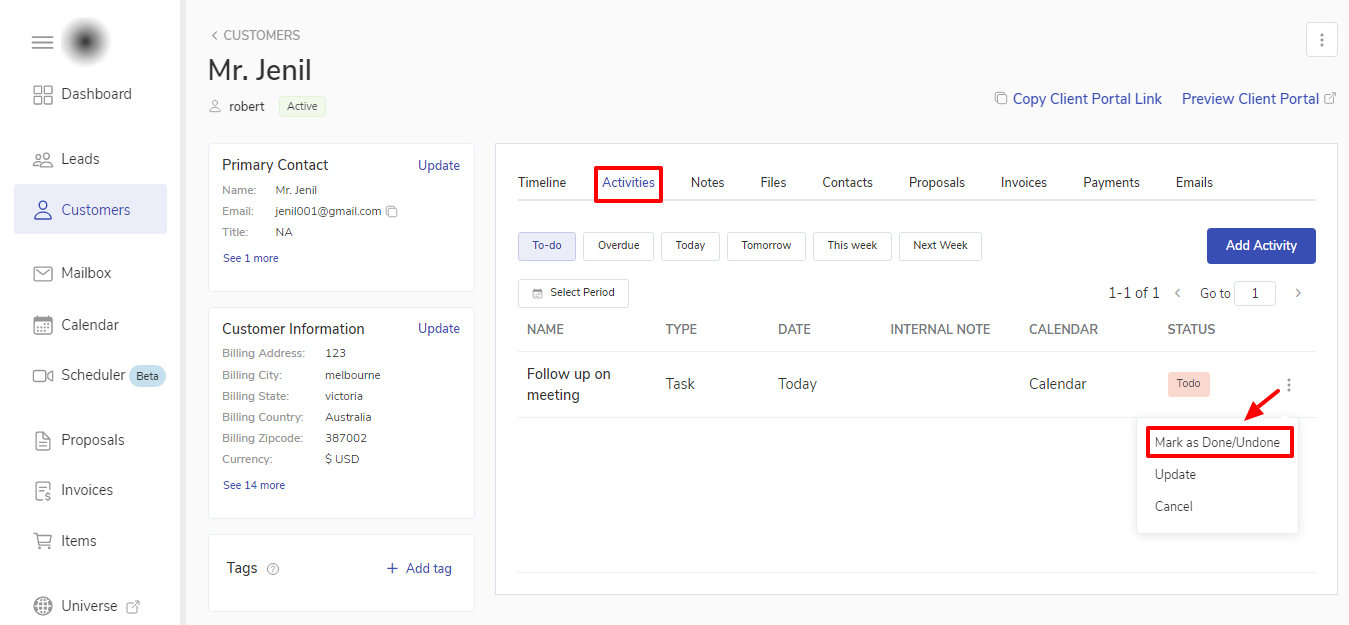Expand See 1 more contact details
This screenshot has width=1349, height=625.
coord(250,258)
